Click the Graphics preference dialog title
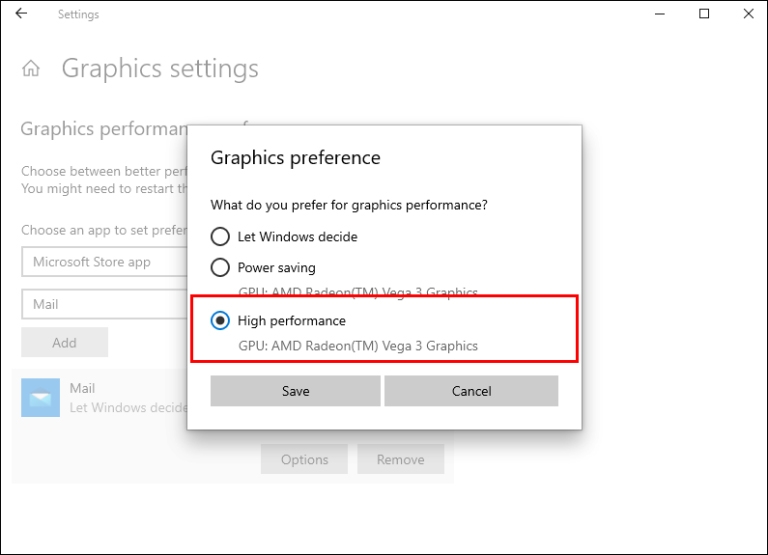Image resolution: width=768 pixels, height=555 pixels. [295, 158]
